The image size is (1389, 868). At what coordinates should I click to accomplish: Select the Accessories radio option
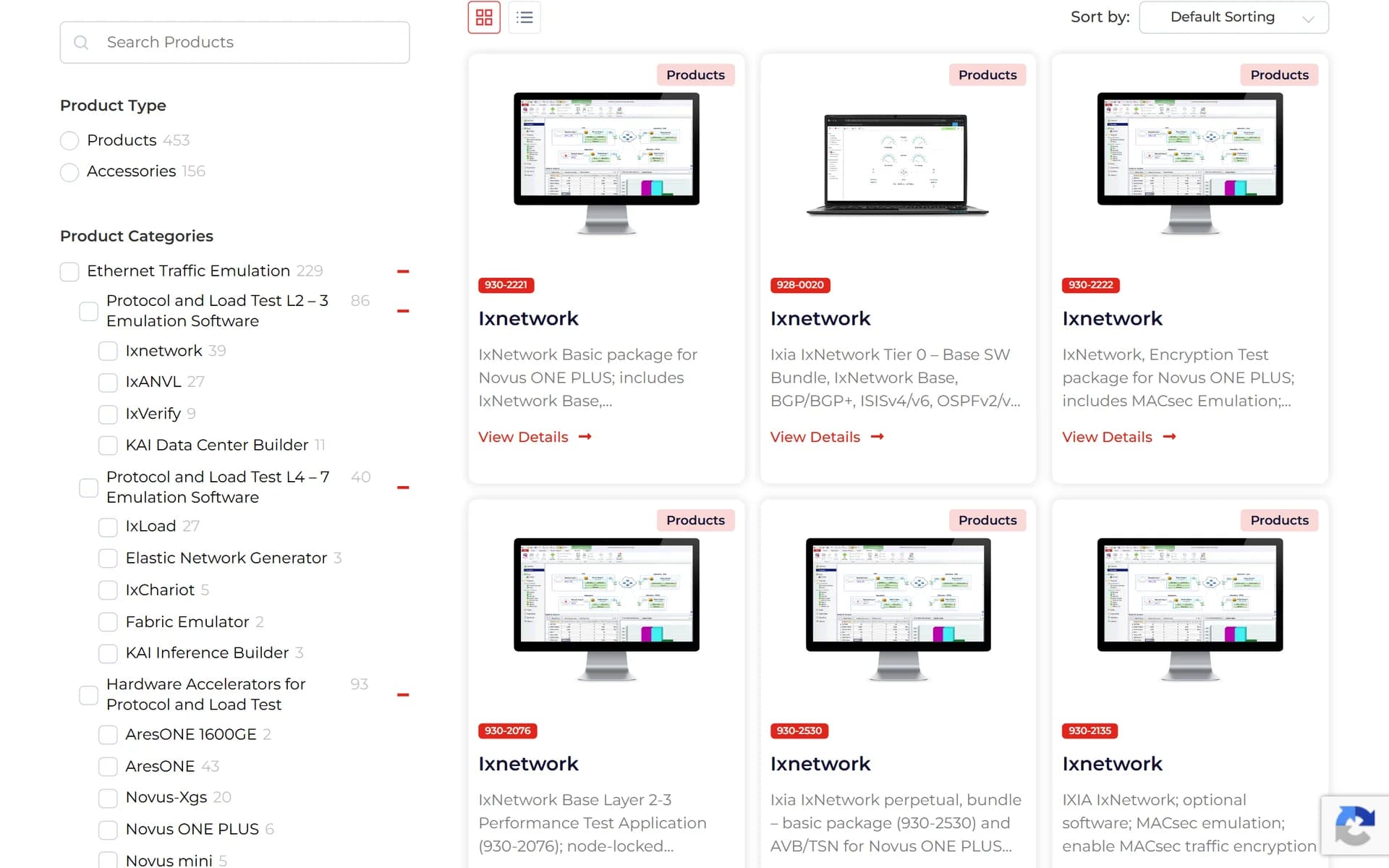tap(69, 172)
